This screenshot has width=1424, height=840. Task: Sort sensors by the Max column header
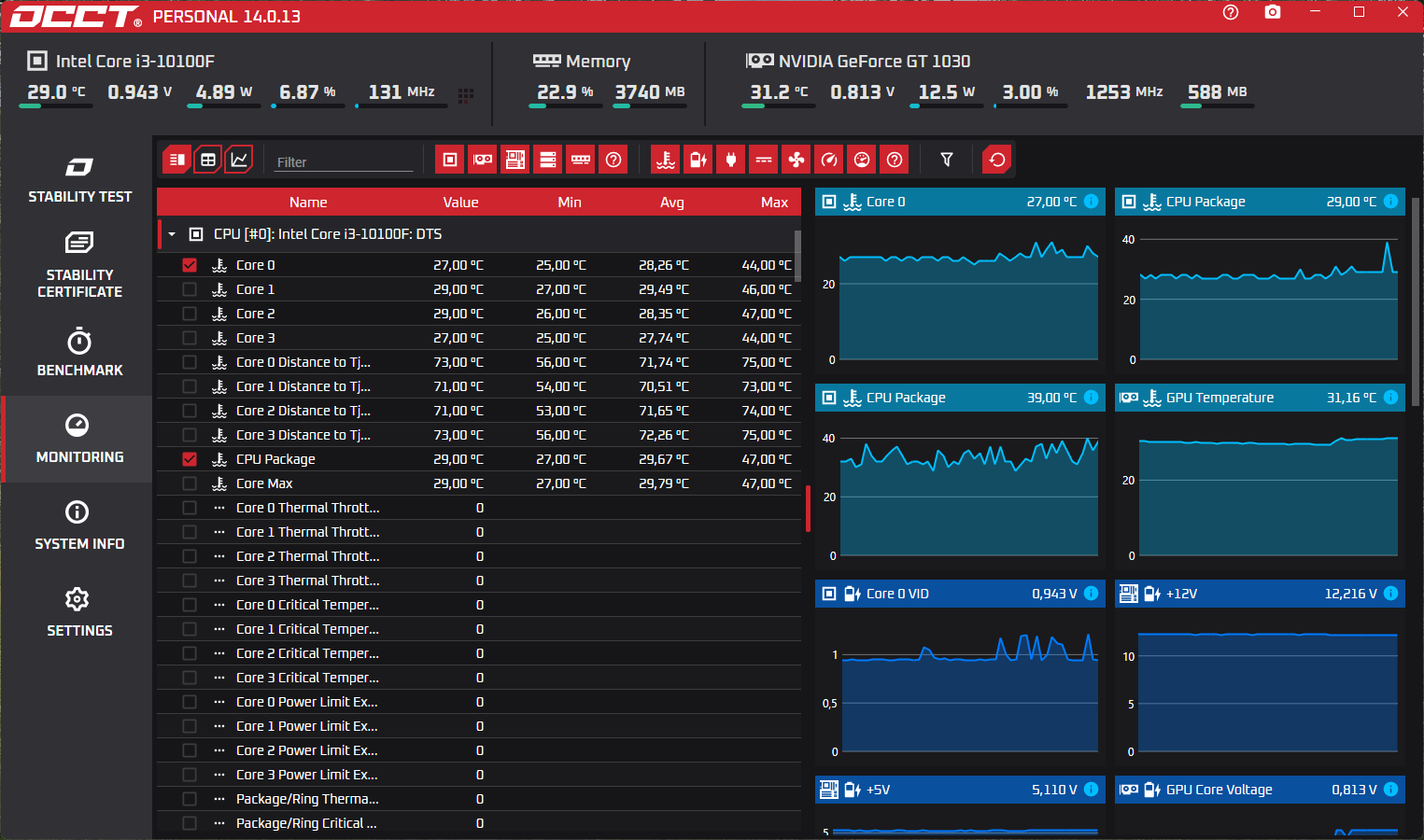tap(774, 203)
